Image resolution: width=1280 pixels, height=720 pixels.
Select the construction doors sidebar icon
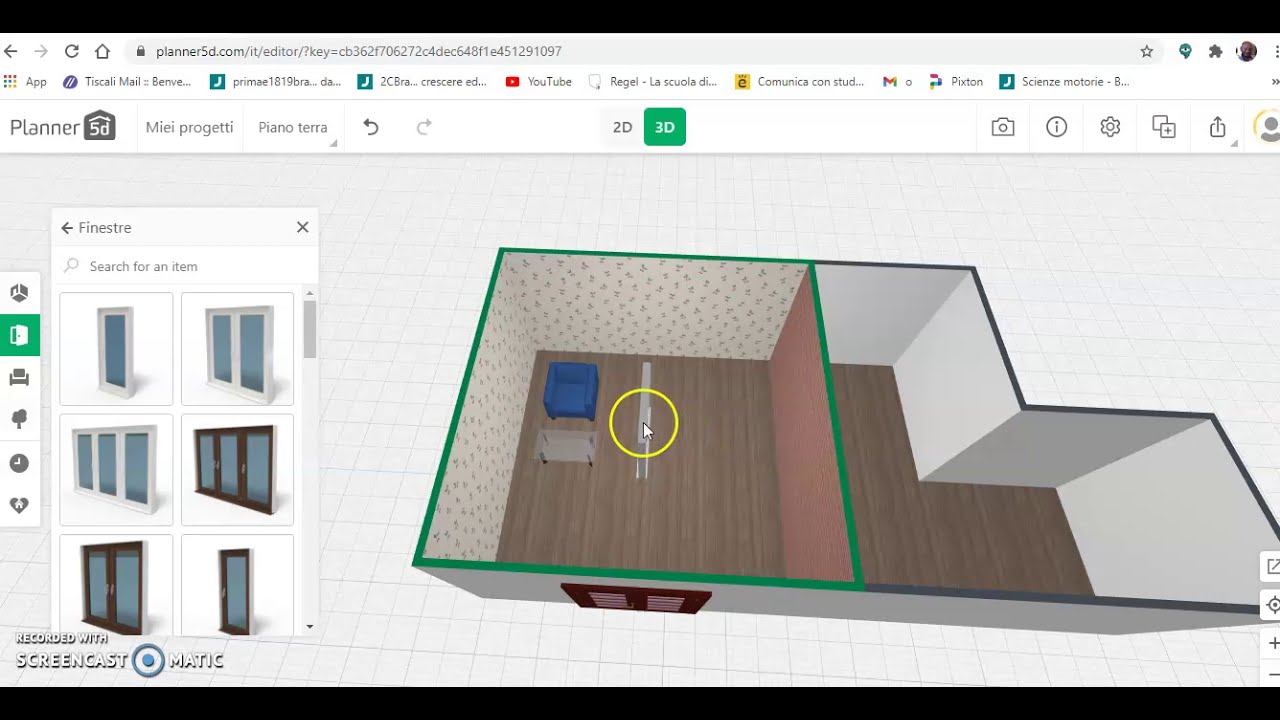[x=19, y=335]
